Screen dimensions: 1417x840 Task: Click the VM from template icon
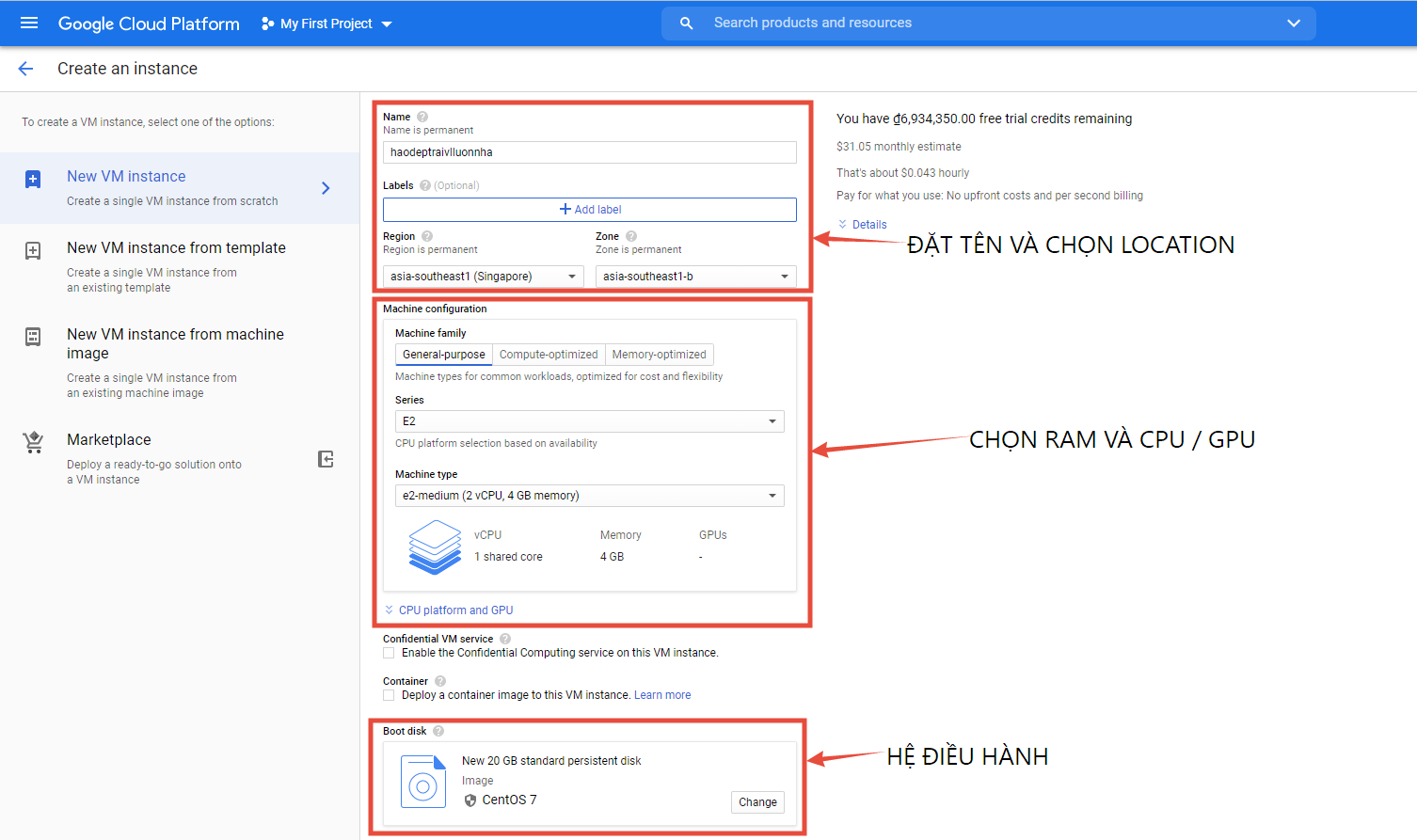pos(33,250)
